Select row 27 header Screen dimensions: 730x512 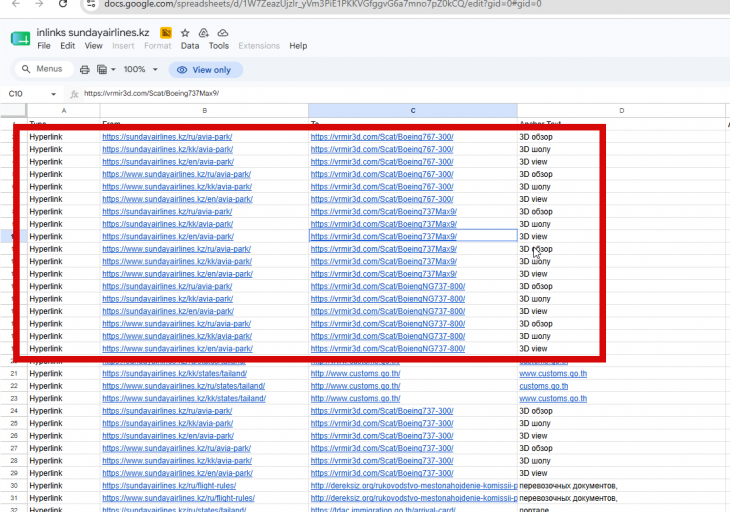14,448
